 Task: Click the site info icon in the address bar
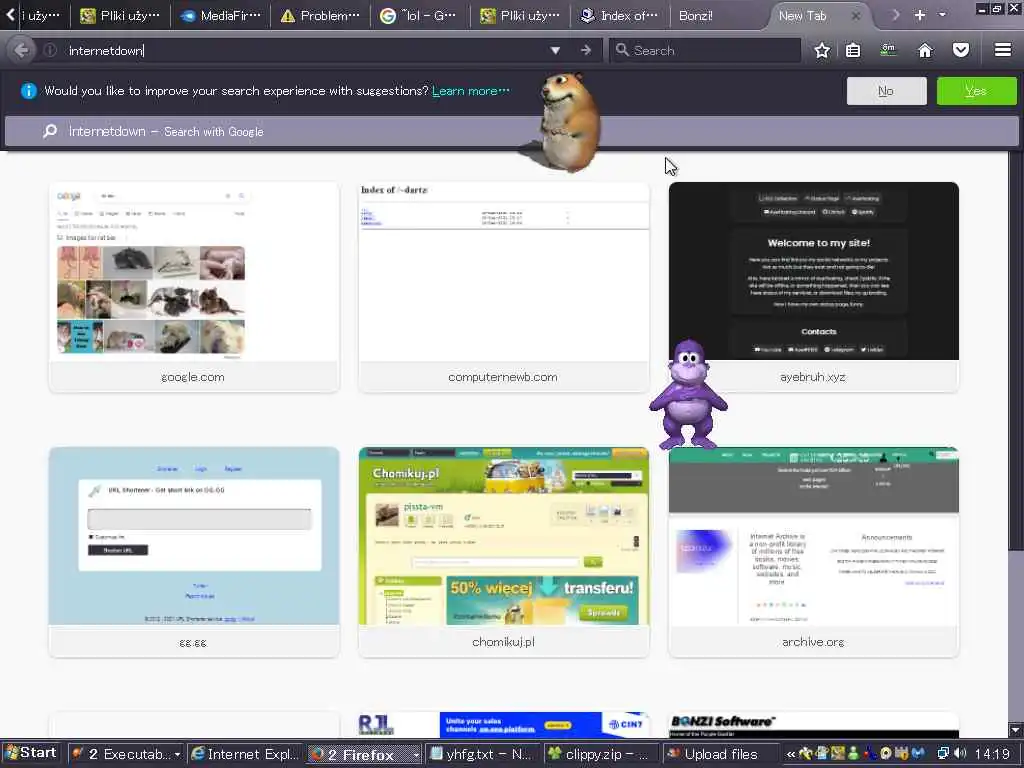point(50,50)
